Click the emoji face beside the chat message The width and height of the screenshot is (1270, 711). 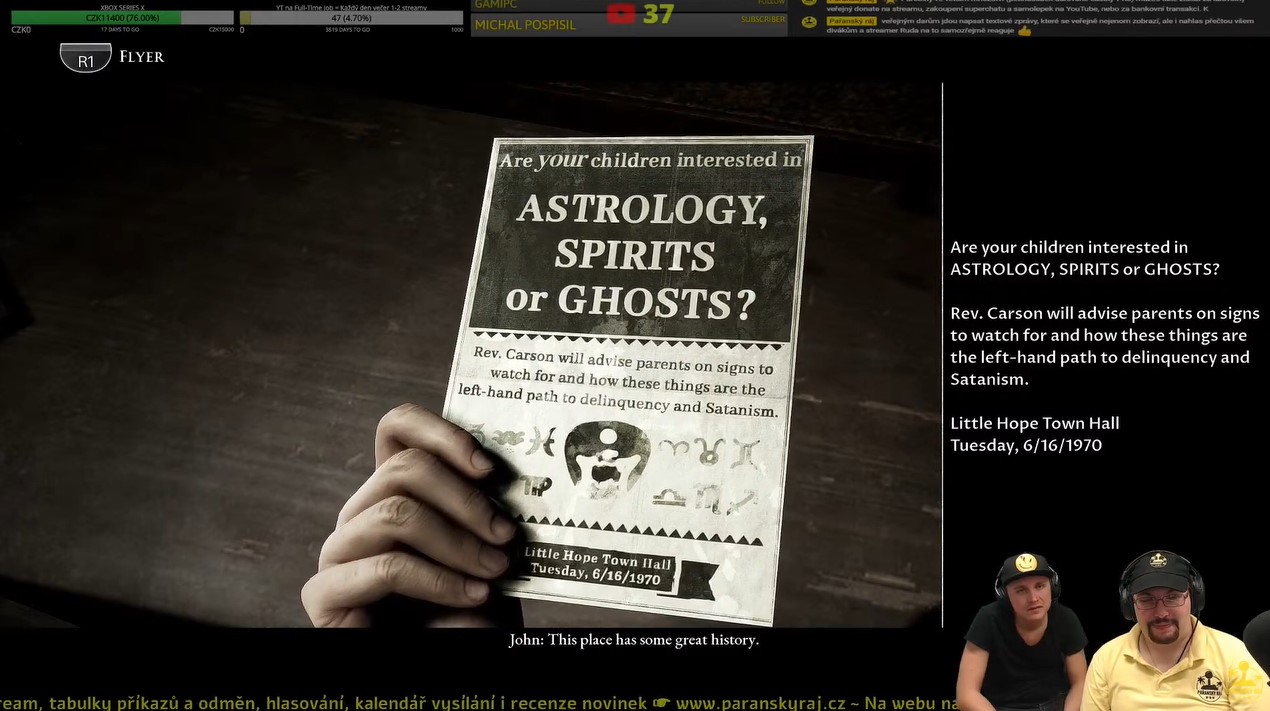click(810, 22)
